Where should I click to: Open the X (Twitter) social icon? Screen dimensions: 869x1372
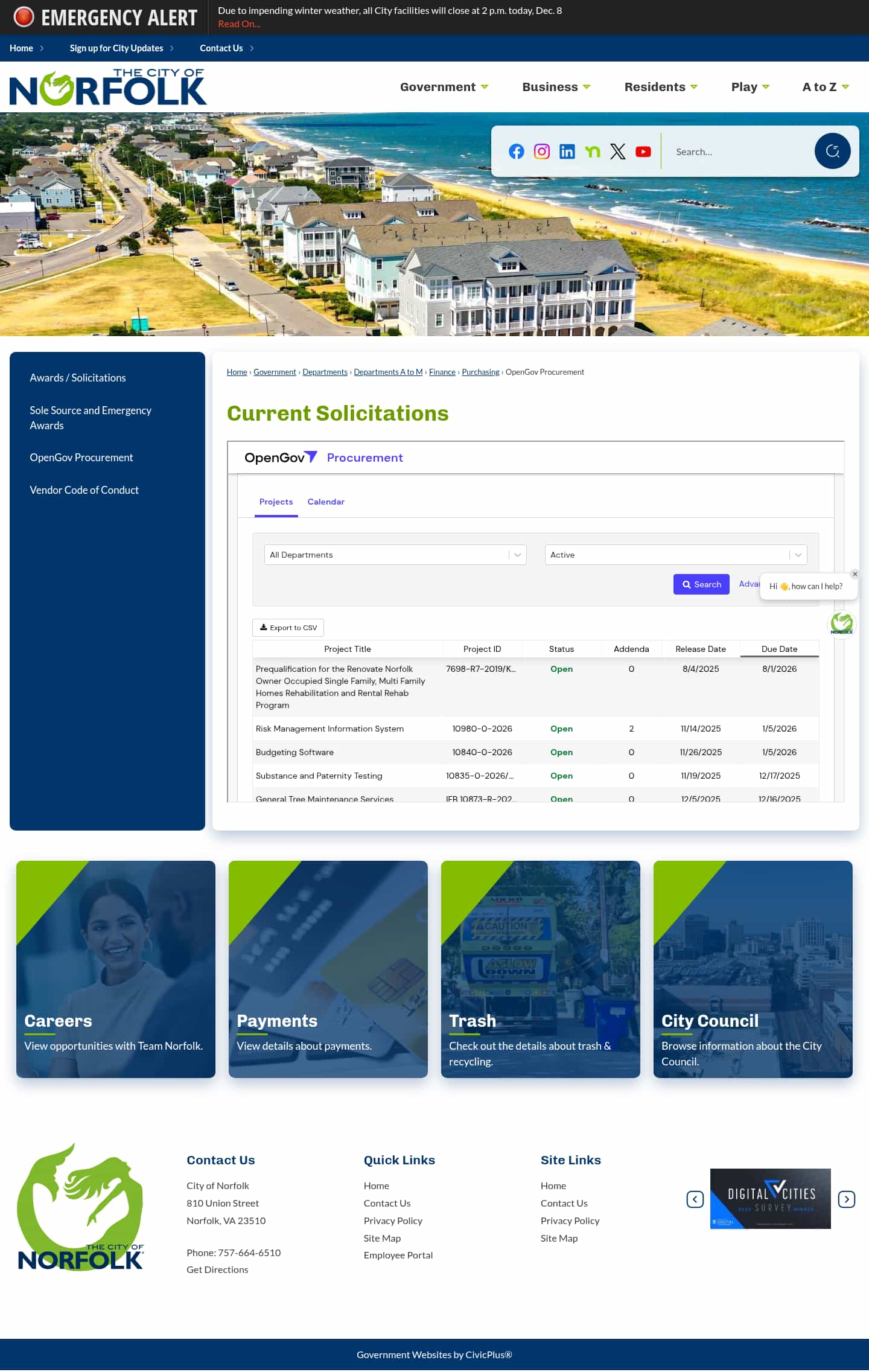click(618, 152)
